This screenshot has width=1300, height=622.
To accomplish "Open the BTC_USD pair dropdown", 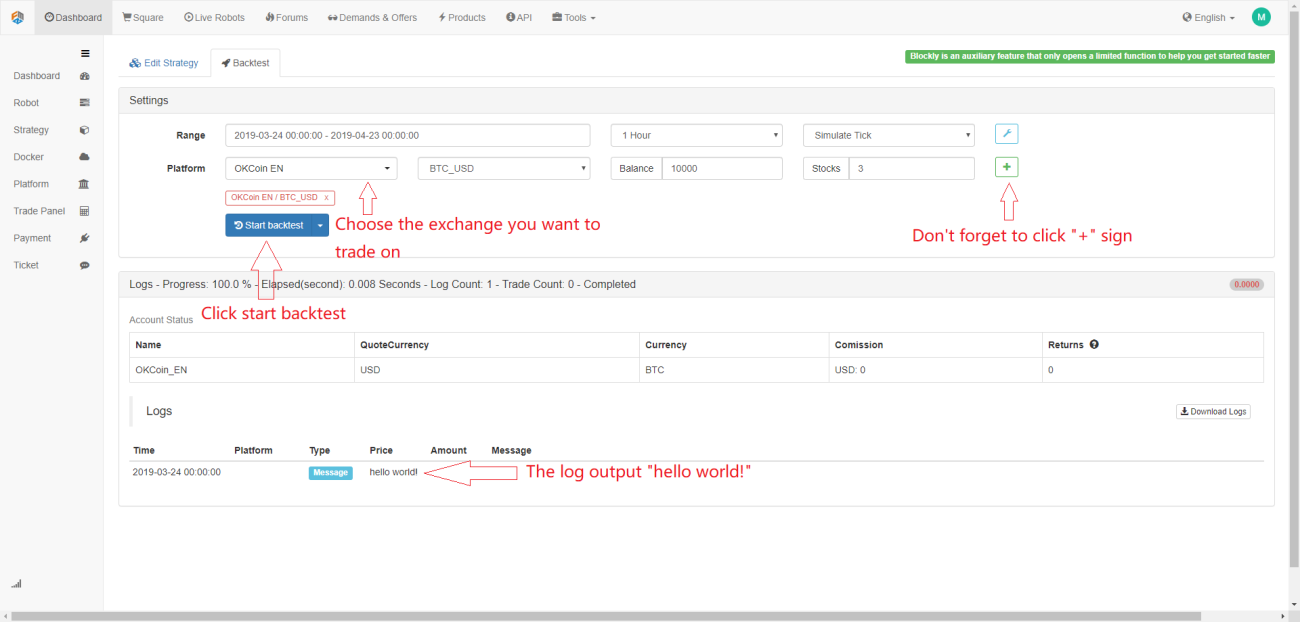I will point(504,168).
